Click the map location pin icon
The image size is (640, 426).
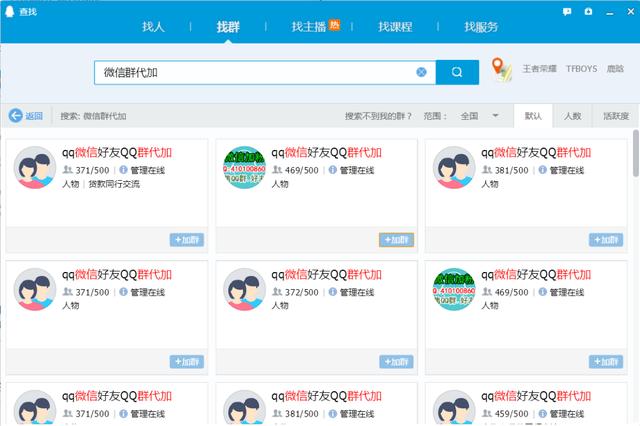click(x=502, y=71)
